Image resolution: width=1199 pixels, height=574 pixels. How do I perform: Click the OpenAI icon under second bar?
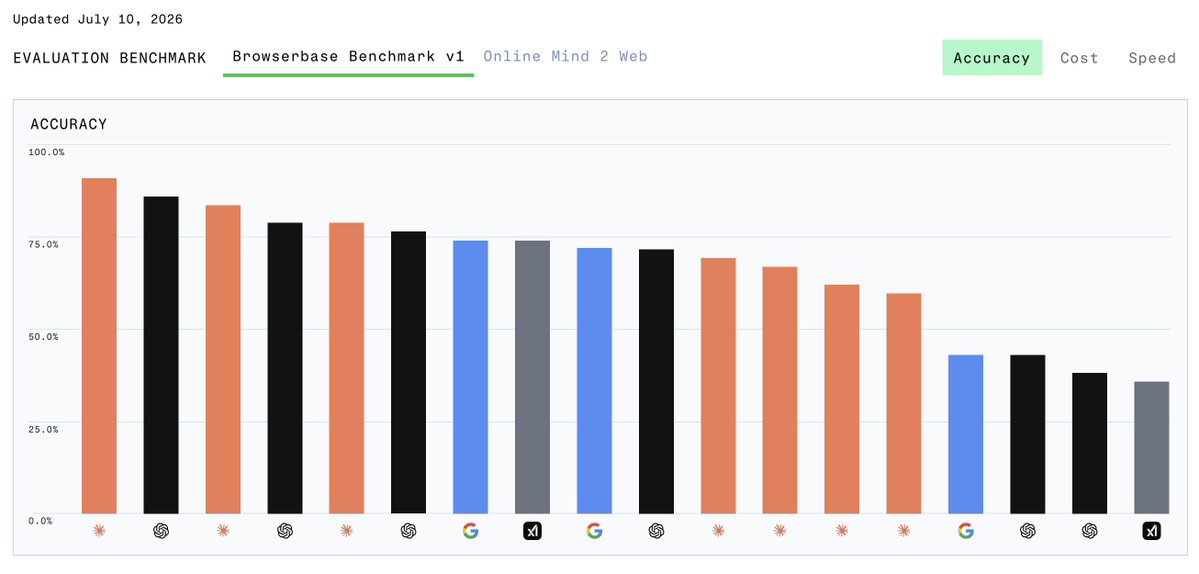(x=161, y=530)
